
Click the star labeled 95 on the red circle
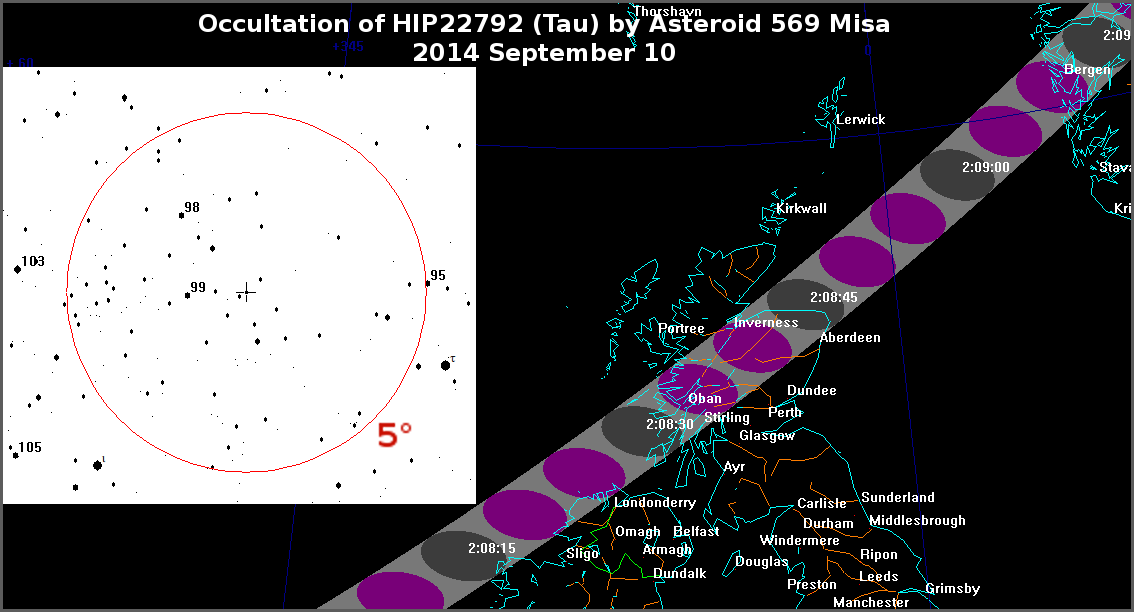click(427, 283)
